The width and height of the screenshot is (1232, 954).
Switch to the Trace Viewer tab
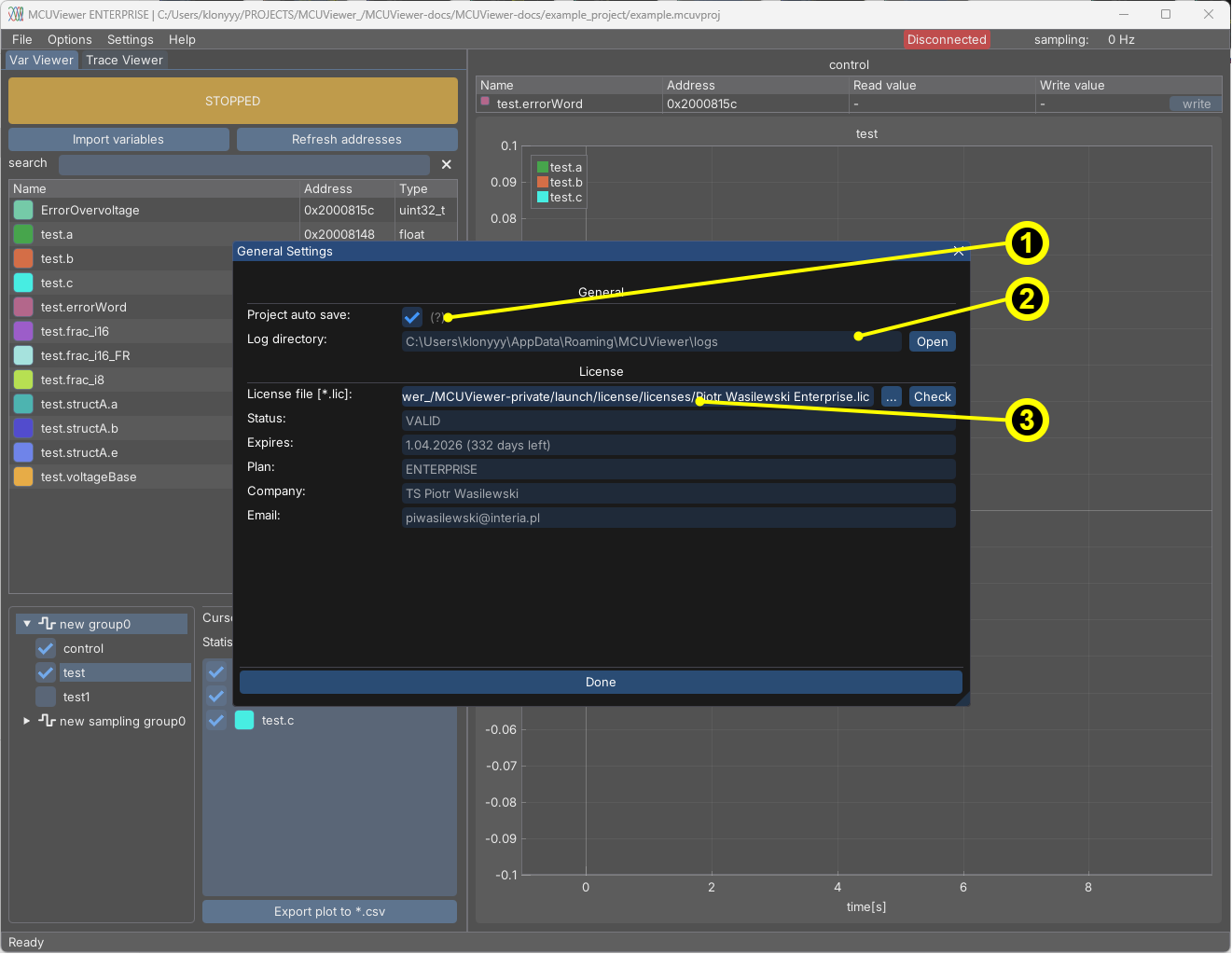coord(124,60)
